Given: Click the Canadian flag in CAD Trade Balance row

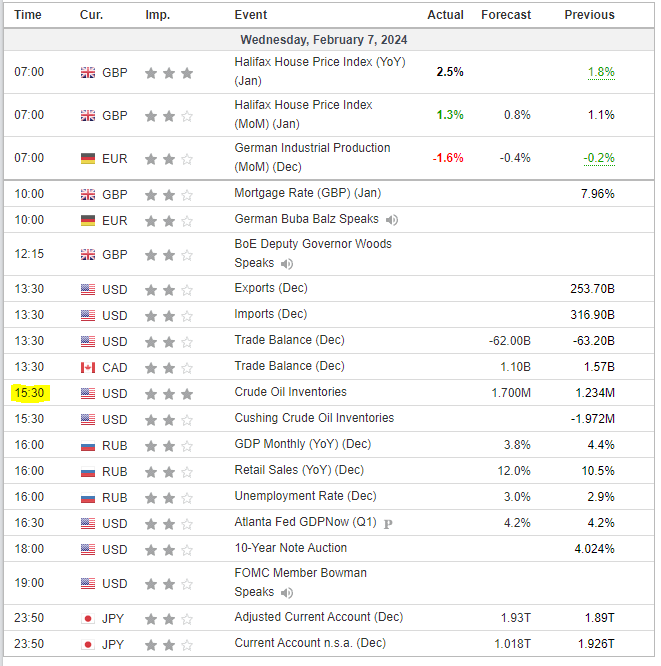Looking at the screenshot, I should [x=88, y=367].
